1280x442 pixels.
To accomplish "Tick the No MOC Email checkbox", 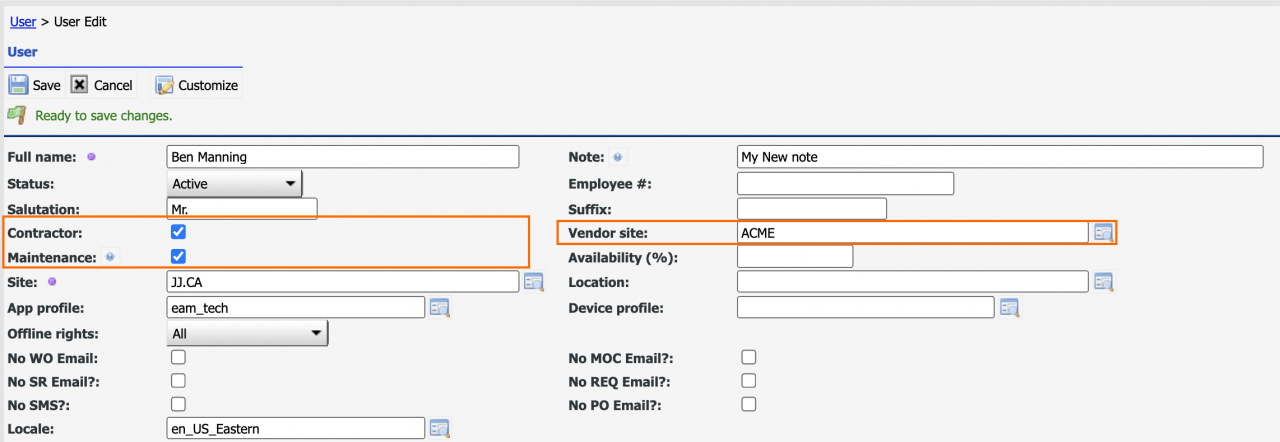I will (x=748, y=356).
